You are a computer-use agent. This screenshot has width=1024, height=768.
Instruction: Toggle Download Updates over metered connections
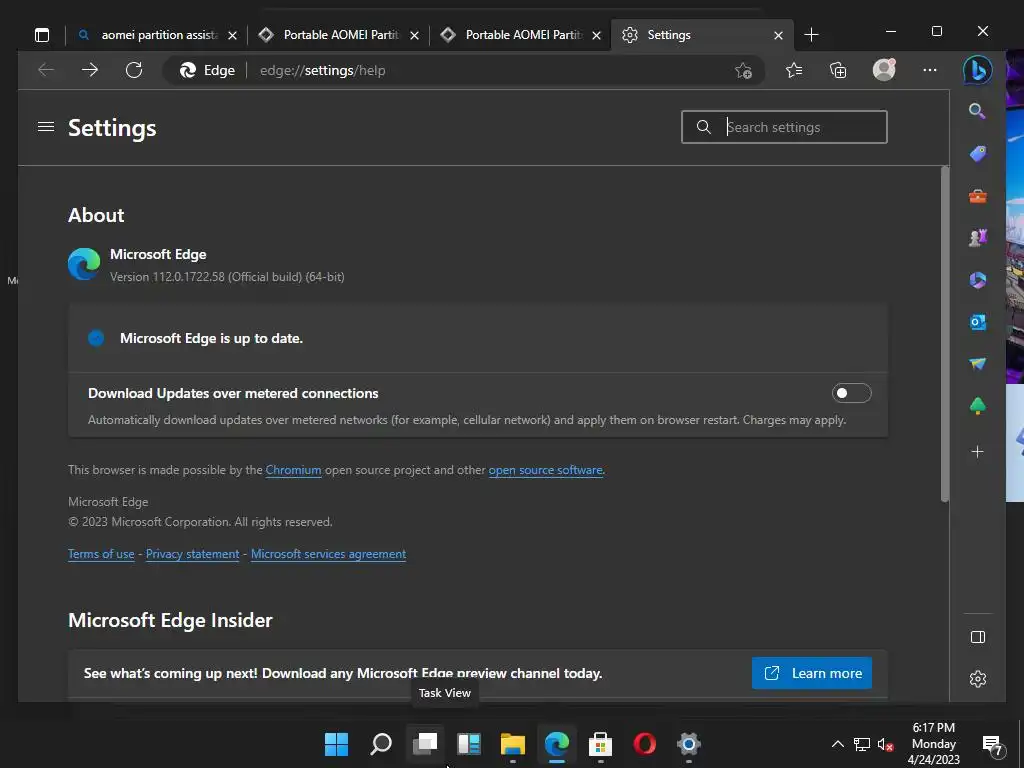tap(851, 393)
